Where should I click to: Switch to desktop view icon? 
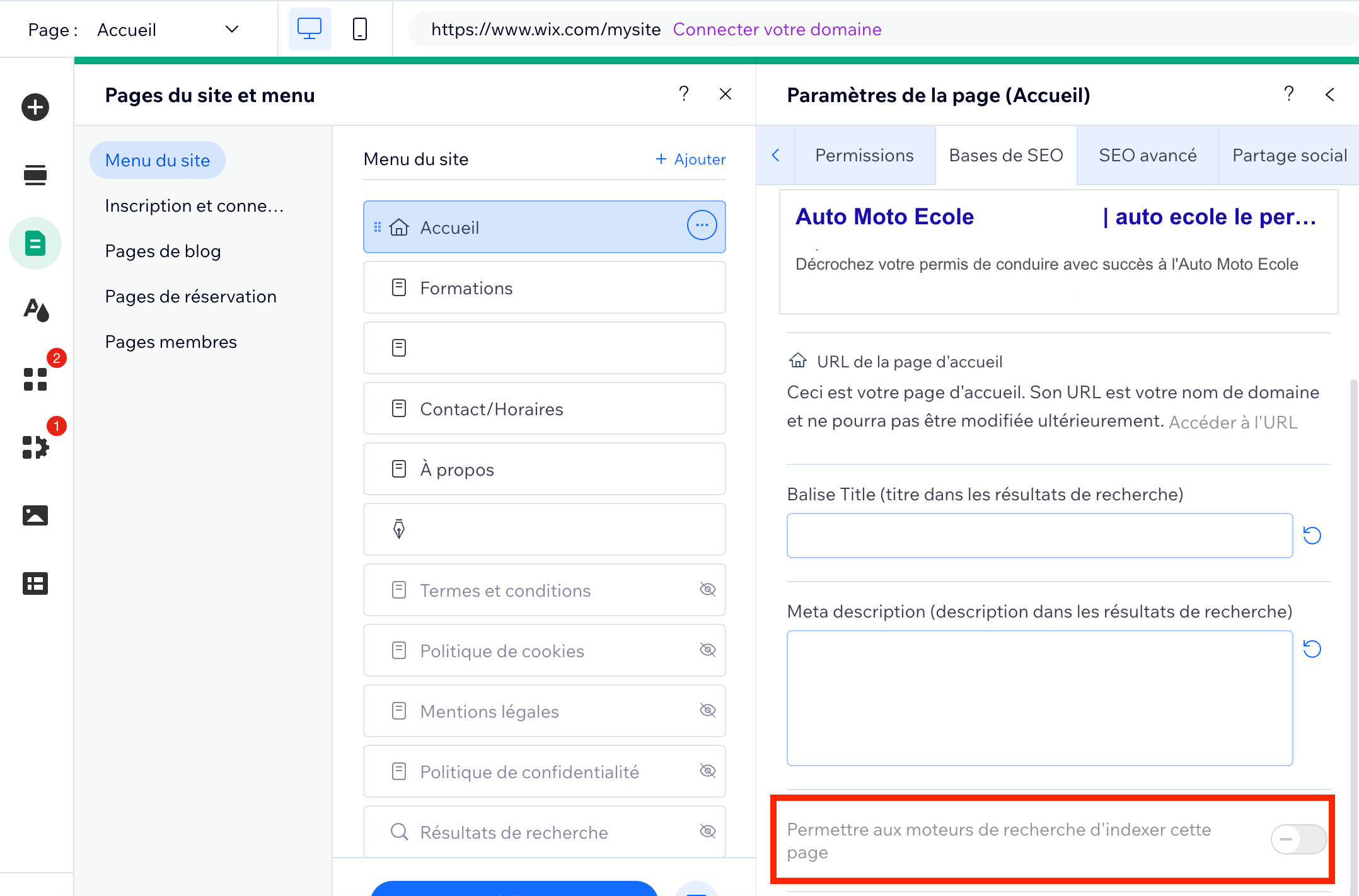(x=309, y=29)
